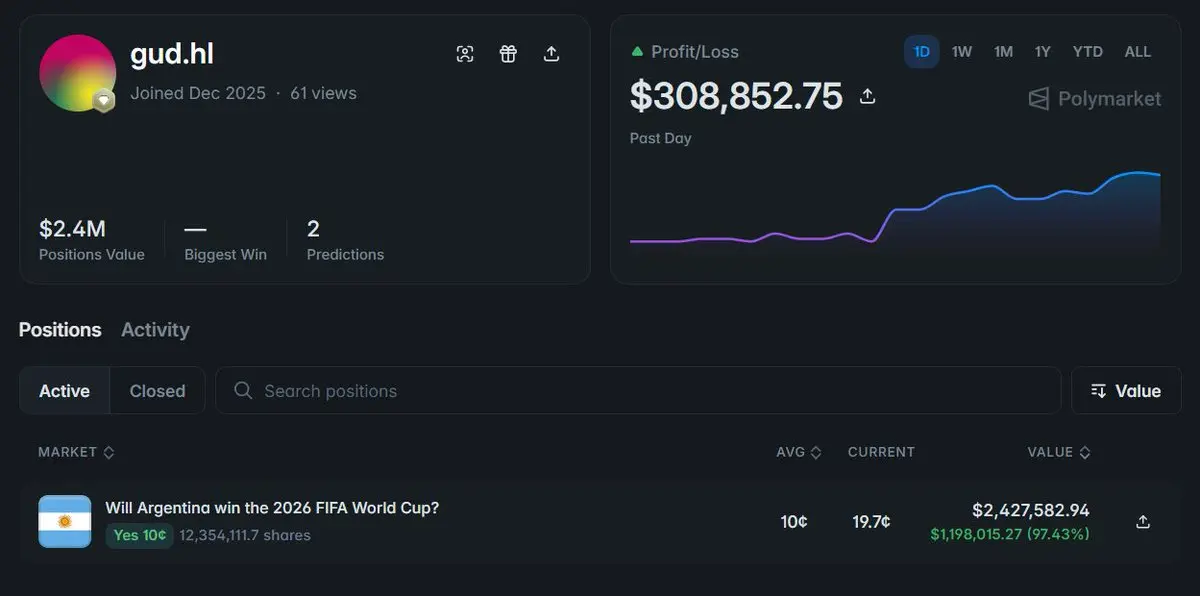Click the Polymarket logo

(x=1095, y=98)
